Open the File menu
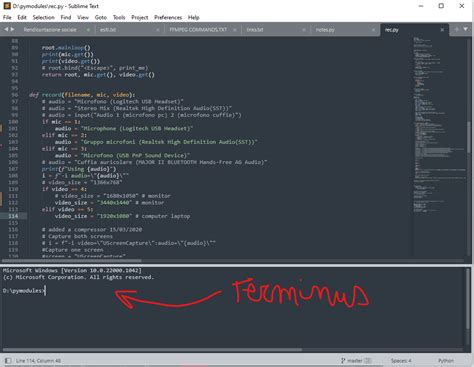This screenshot has height=367, width=474. pyautogui.click(x=7, y=17)
